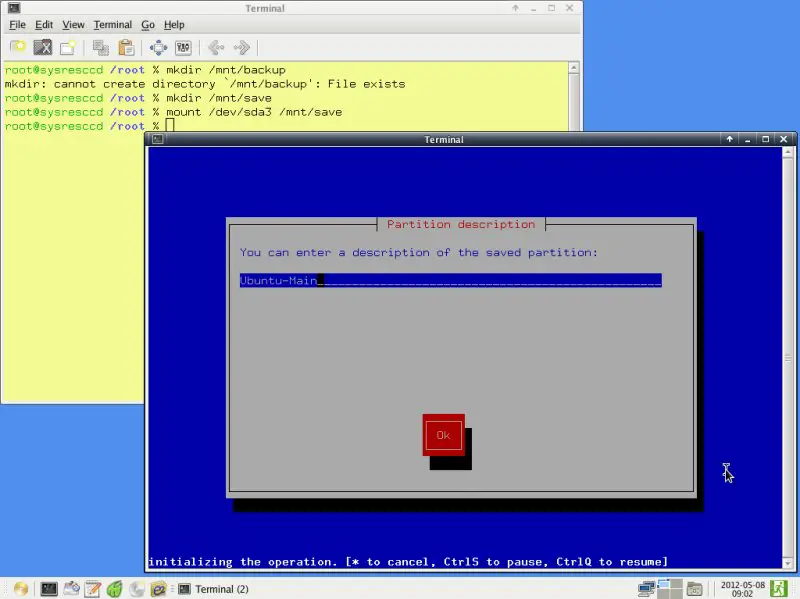Viewport: 800px width, 599px height.
Task: Launch the web browser 'e' icon
Action: coord(159,589)
